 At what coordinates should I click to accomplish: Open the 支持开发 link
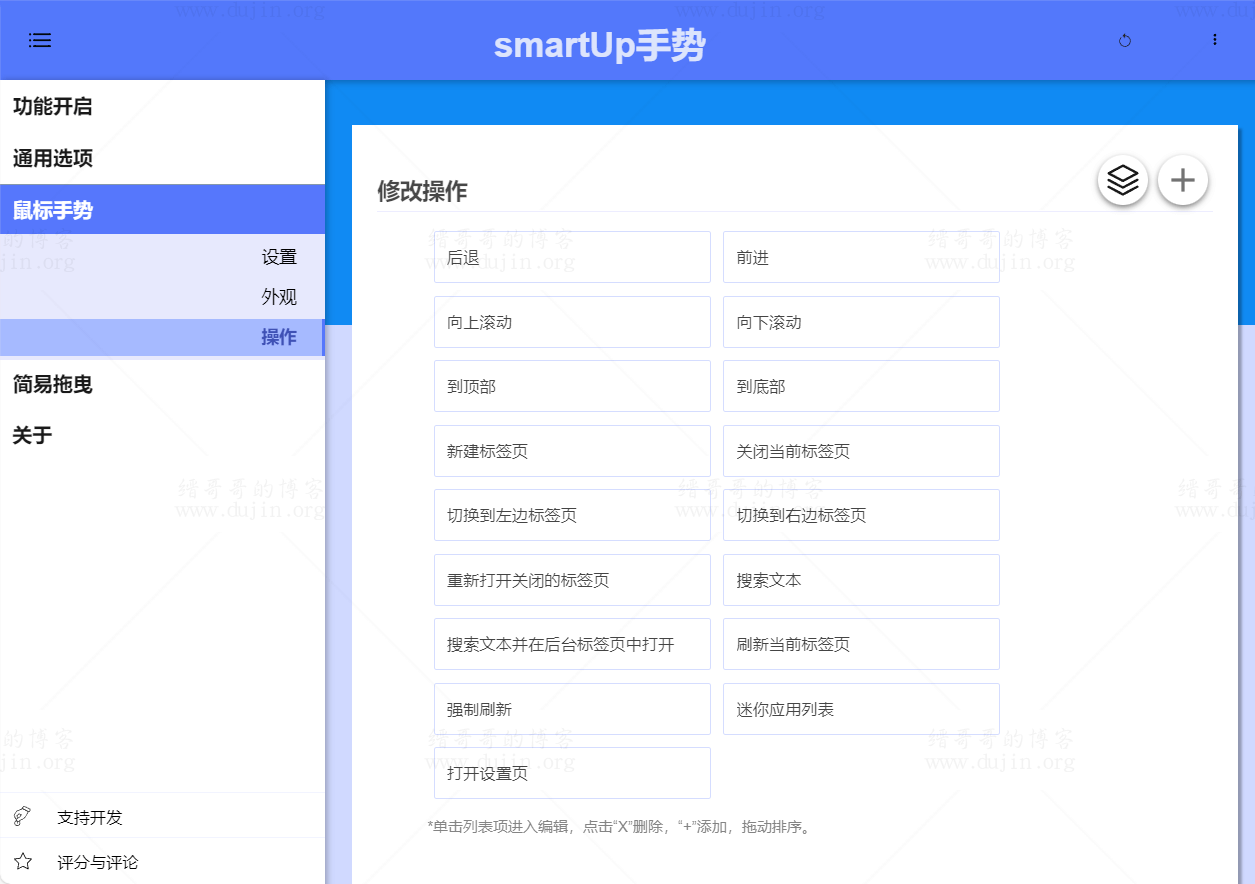162,816
